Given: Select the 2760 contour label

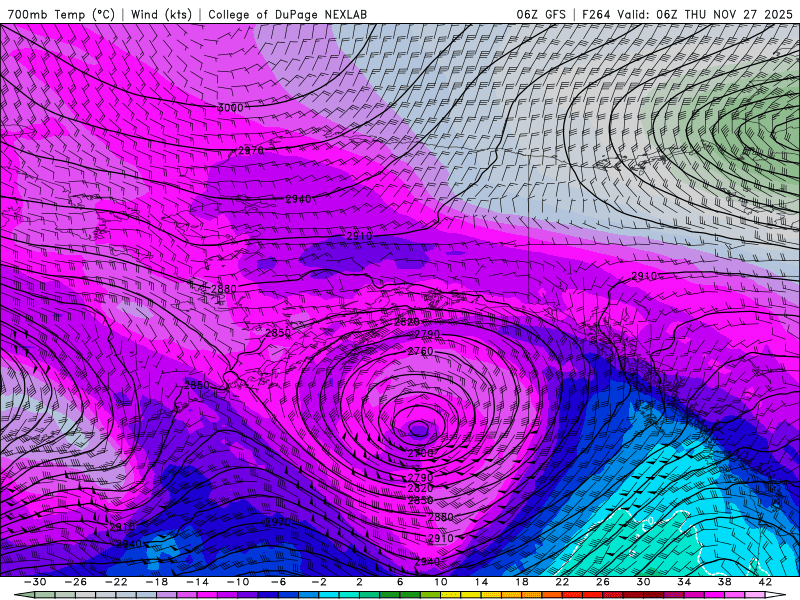Looking at the screenshot, I should (420, 351).
